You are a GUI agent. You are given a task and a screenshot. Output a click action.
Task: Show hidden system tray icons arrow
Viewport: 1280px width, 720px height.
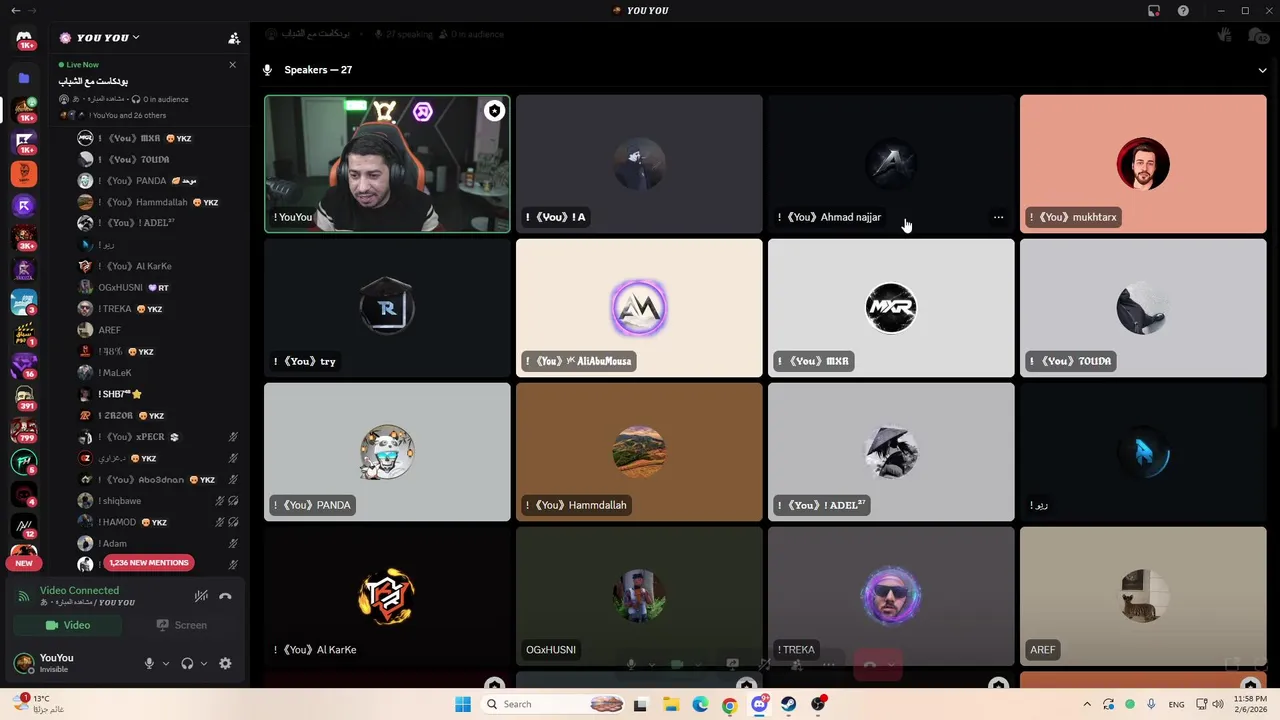pyautogui.click(x=1087, y=704)
